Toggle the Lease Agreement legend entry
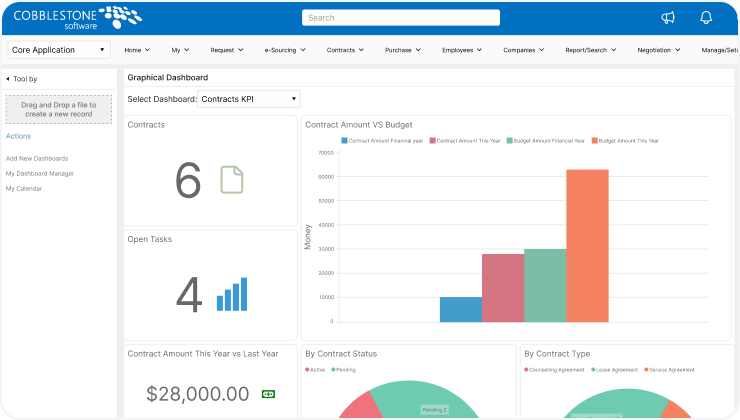The image size is (740, 420). [x=613, y=370]
